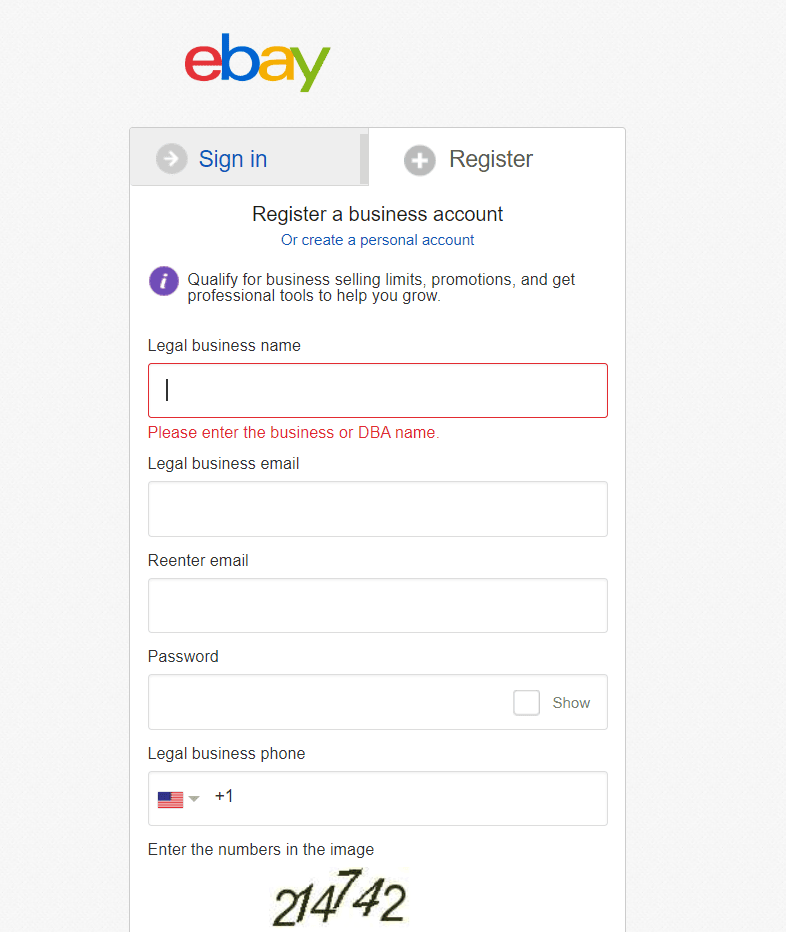Click the Legal business email field
The image size is (786, 932).
coord(378,509)
